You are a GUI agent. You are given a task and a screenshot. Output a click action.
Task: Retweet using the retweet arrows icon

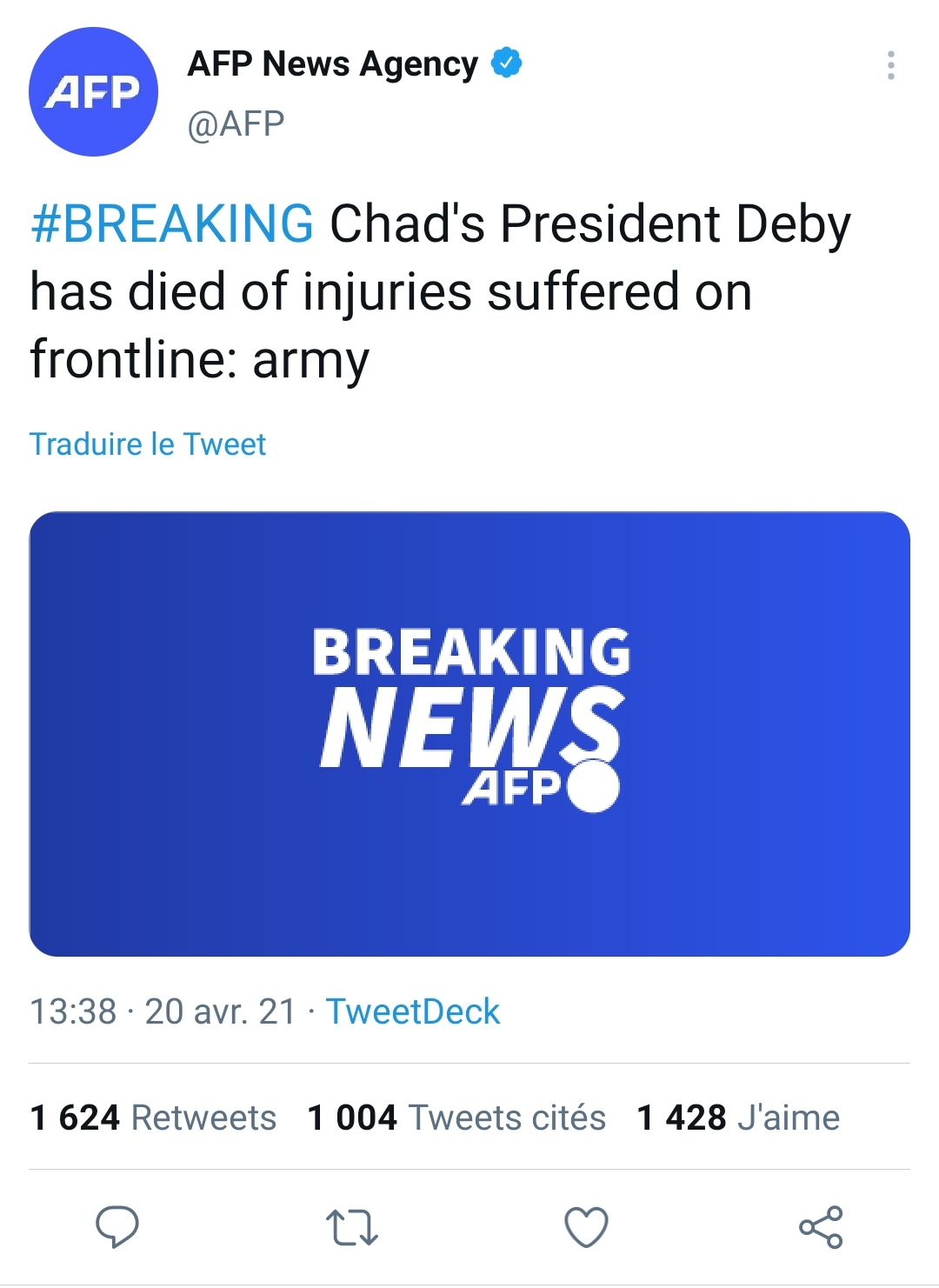pos(351,1227)
